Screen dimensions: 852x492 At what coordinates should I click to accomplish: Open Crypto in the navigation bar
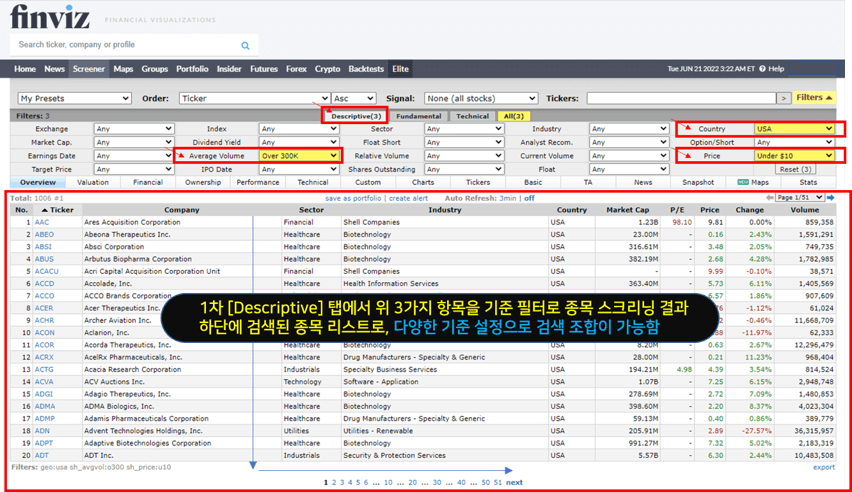click(x=328, y=69)
